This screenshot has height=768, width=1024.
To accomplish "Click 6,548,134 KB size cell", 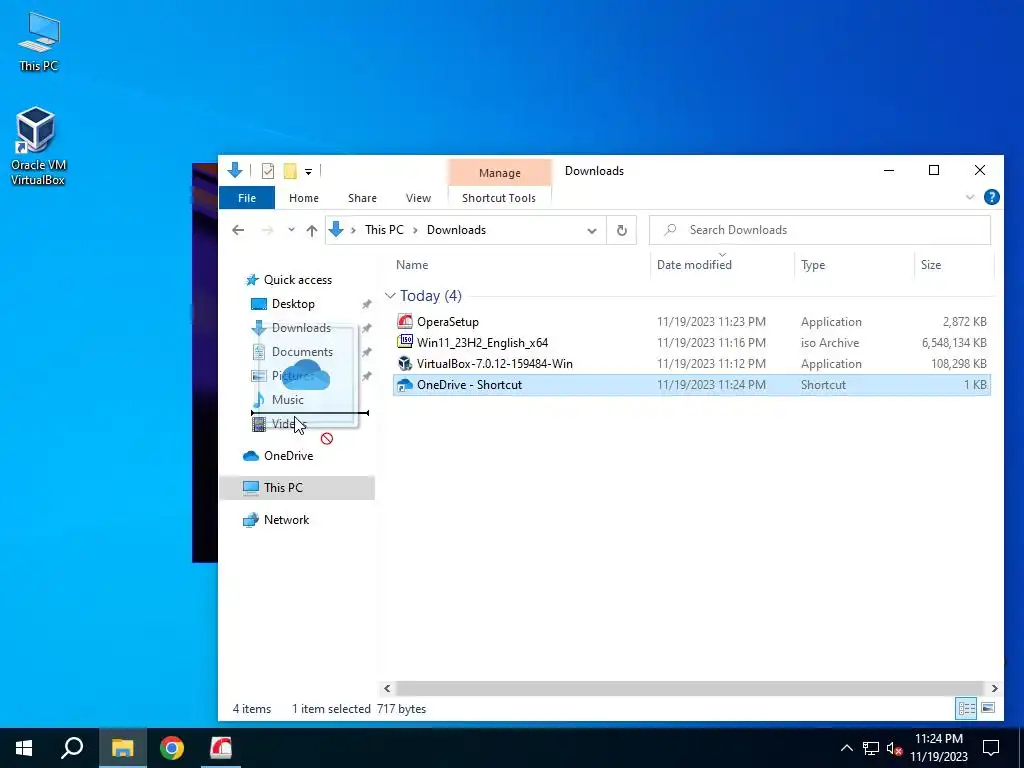I will click(954, 343).
